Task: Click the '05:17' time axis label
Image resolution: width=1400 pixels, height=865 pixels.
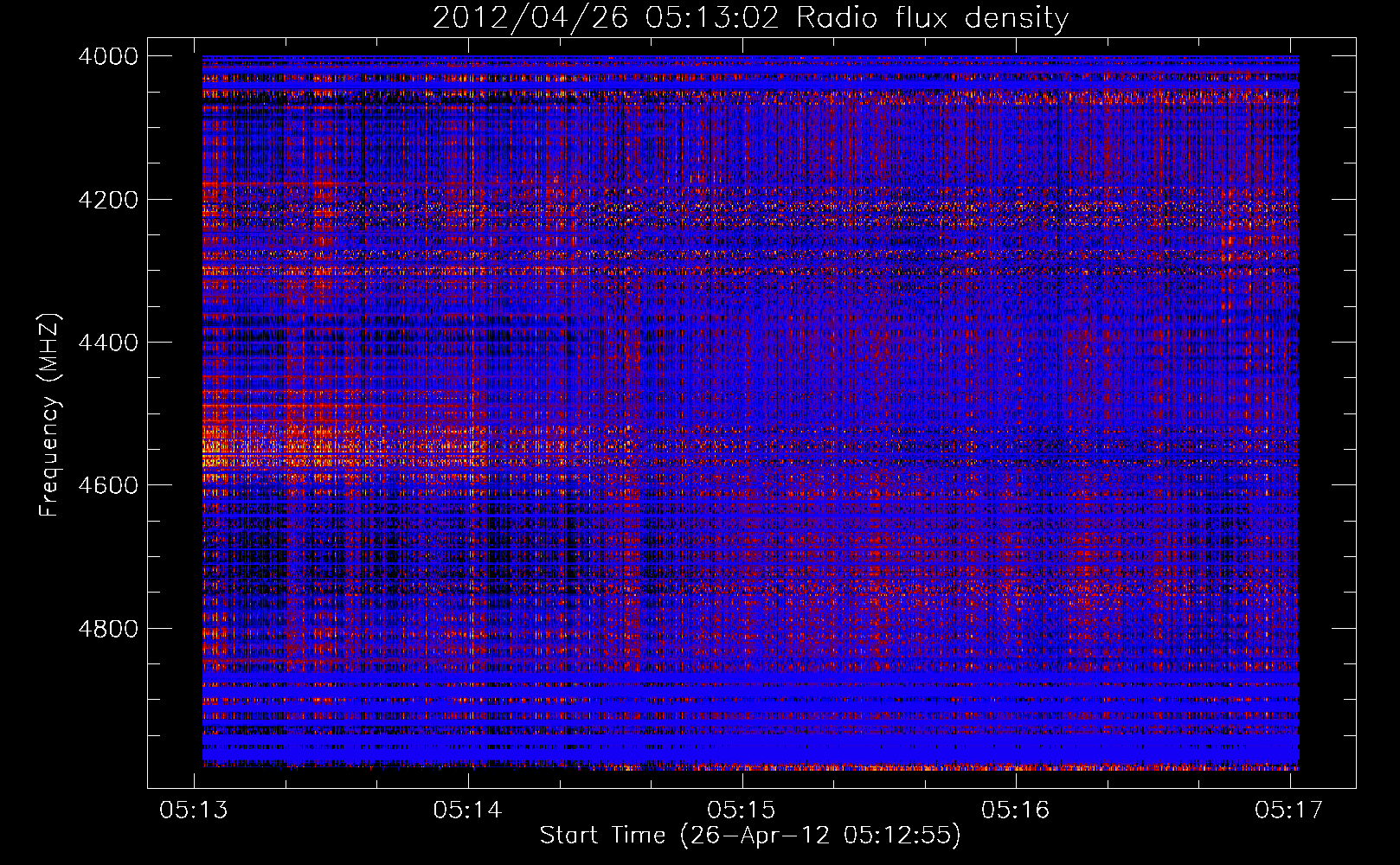Action: pyautogui.click(x=1289, y=810)
